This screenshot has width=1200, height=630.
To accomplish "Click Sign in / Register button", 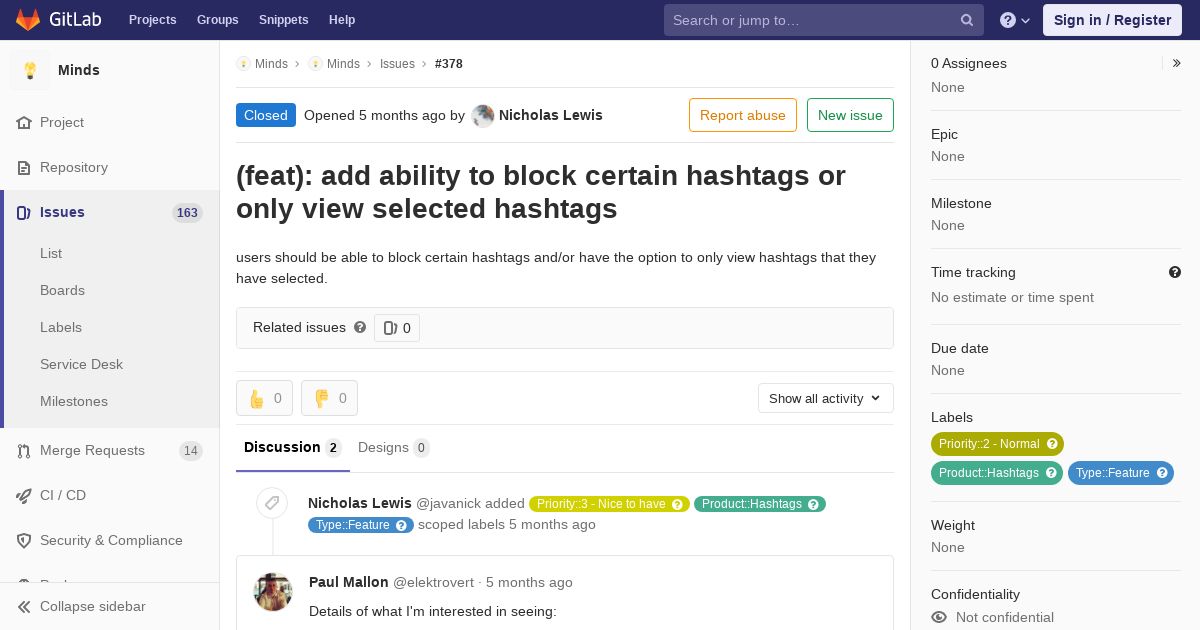I will (x=1112, y=20).
